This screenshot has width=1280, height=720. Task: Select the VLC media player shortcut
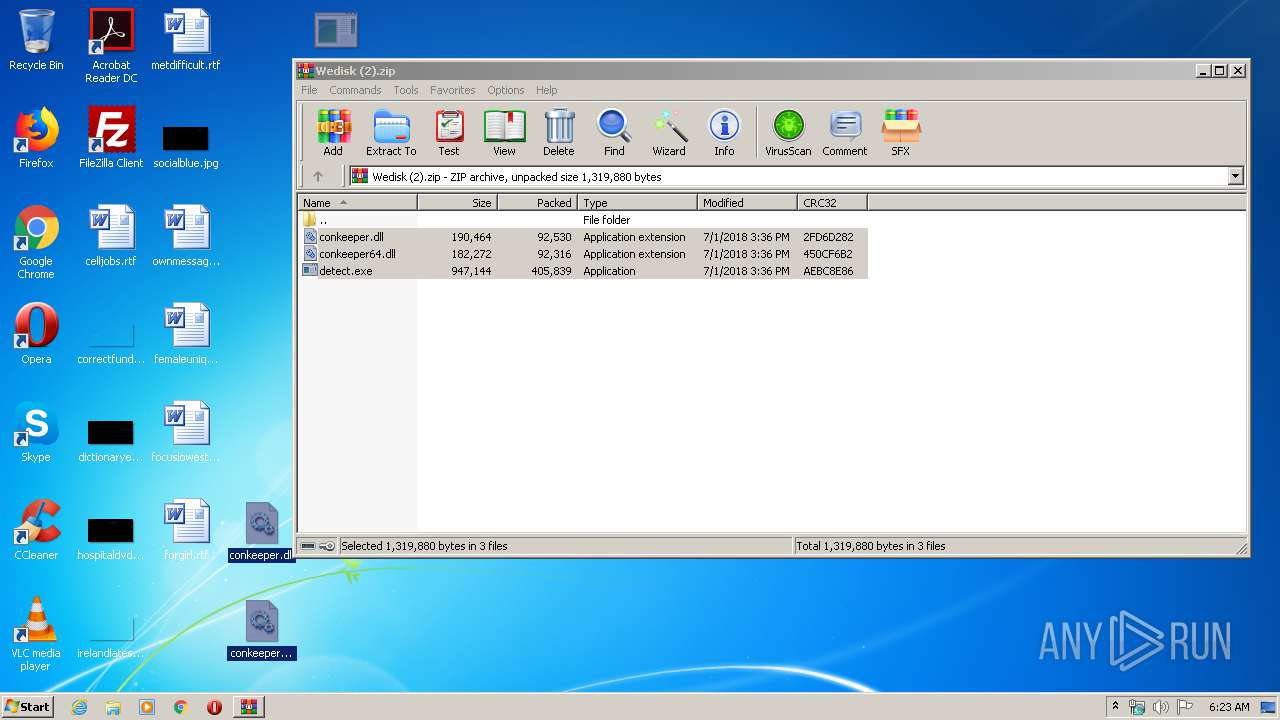pos(36,634)
